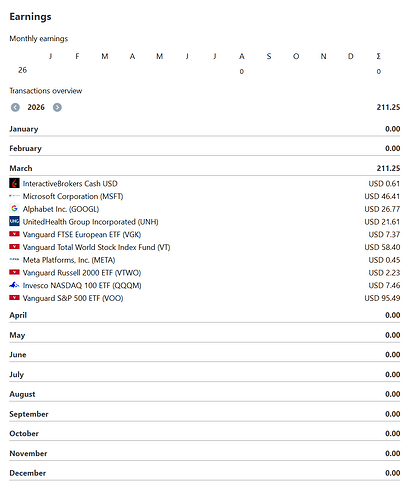Expand the September transactions section
This screenshot has width=418, height=499.
(205, 414)
